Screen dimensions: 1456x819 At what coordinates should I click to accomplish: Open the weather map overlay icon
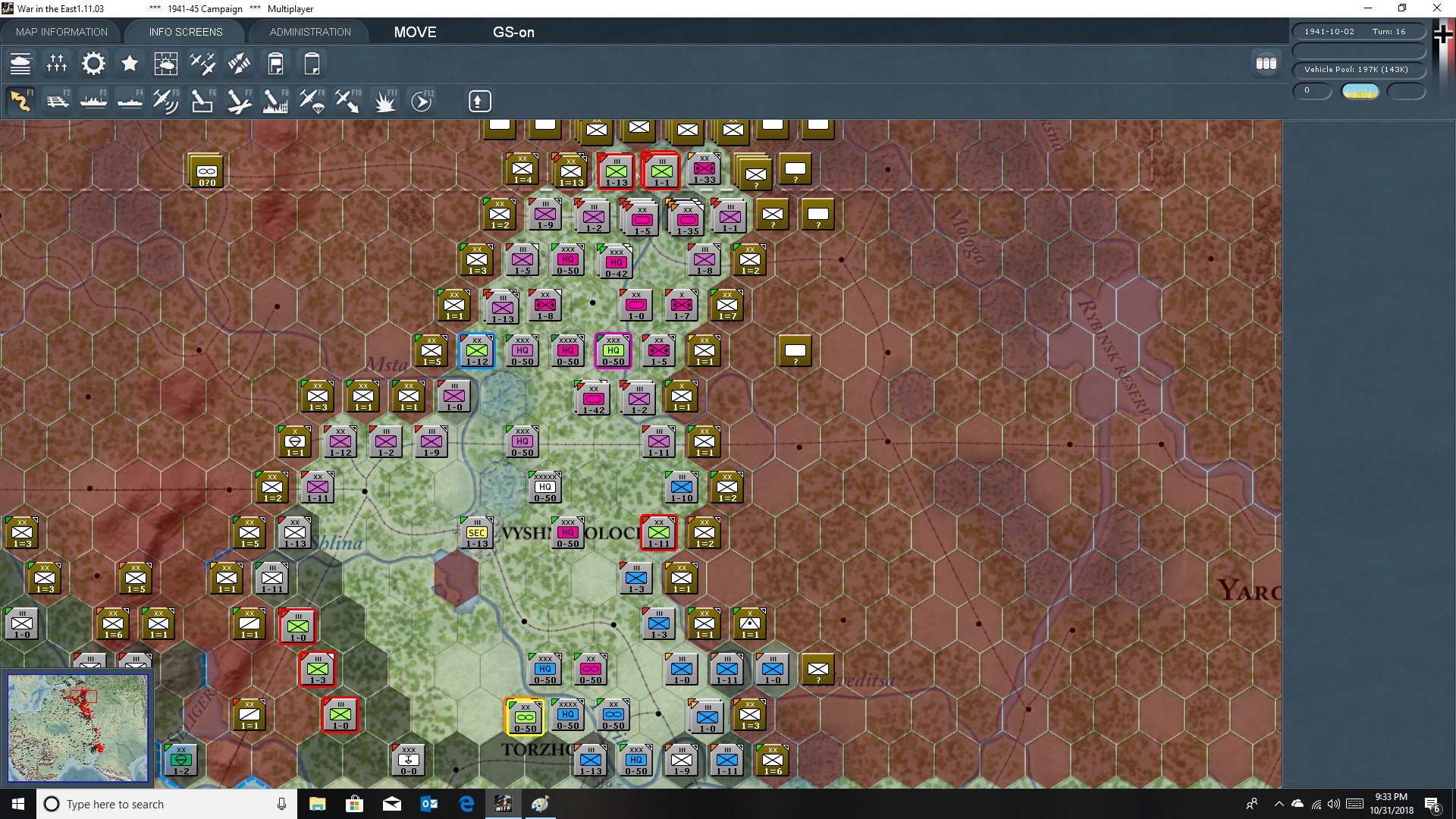pyautogui.click(x=166, y=64)
